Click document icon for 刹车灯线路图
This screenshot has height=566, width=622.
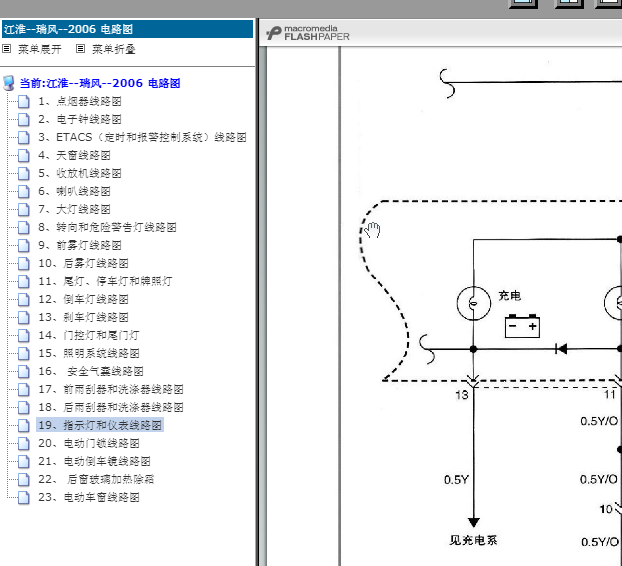click(24, 317)
